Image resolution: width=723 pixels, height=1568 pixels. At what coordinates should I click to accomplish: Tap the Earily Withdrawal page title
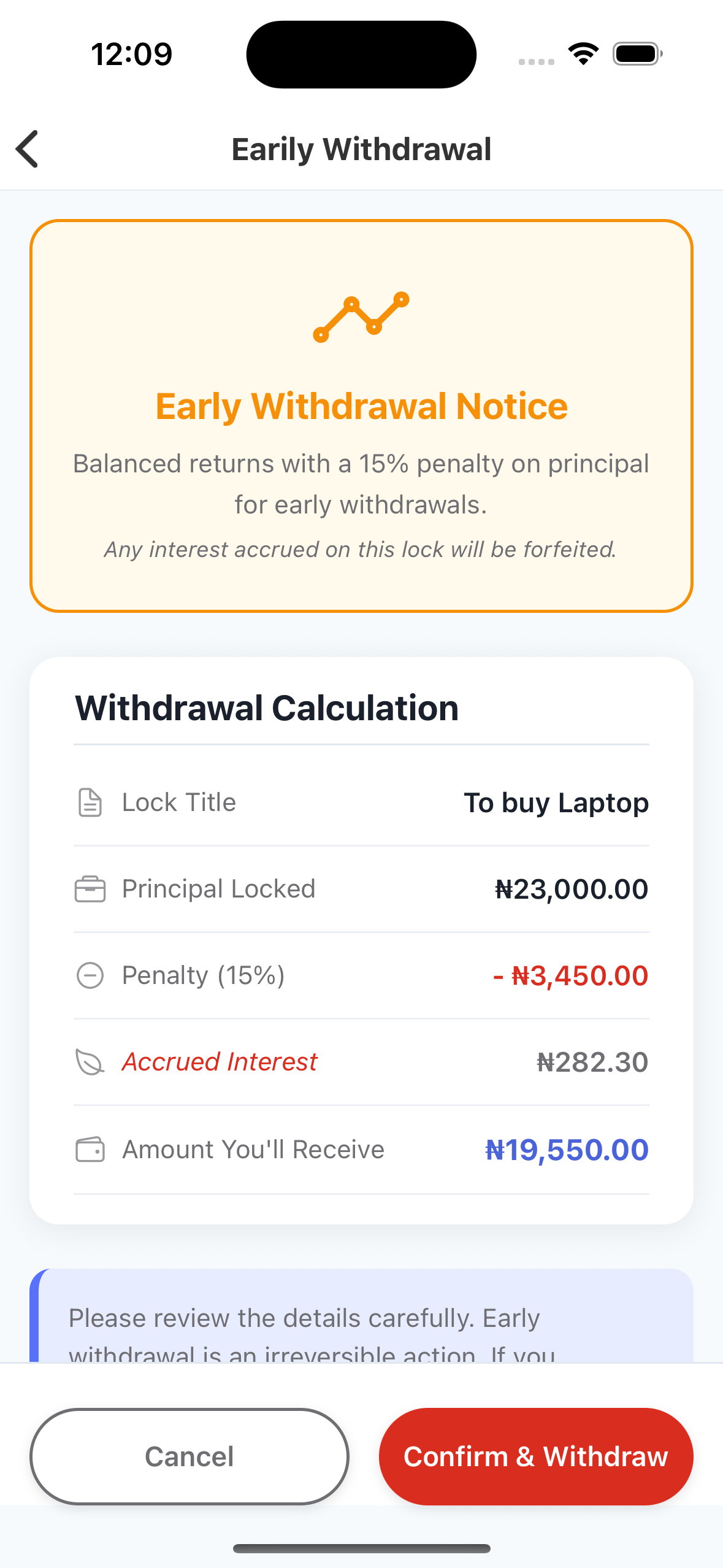point(361,149)
